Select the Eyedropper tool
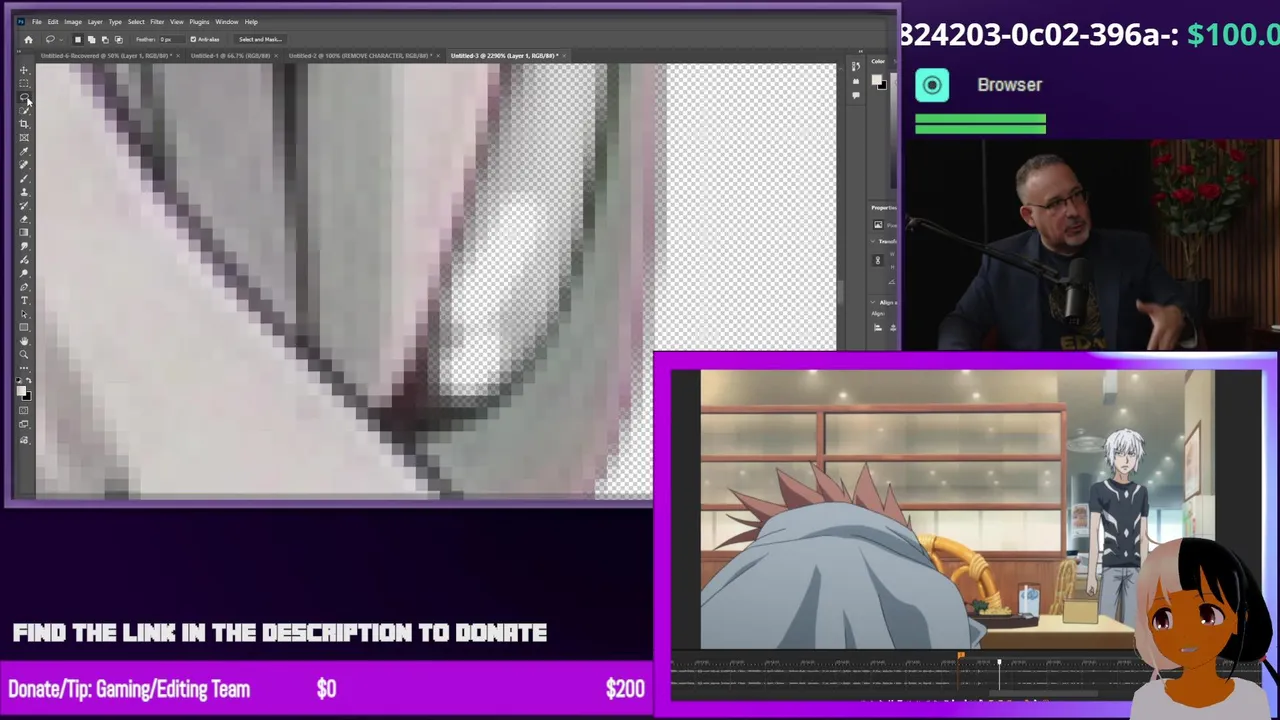The image size is (1280, 720). click(24, 153)
